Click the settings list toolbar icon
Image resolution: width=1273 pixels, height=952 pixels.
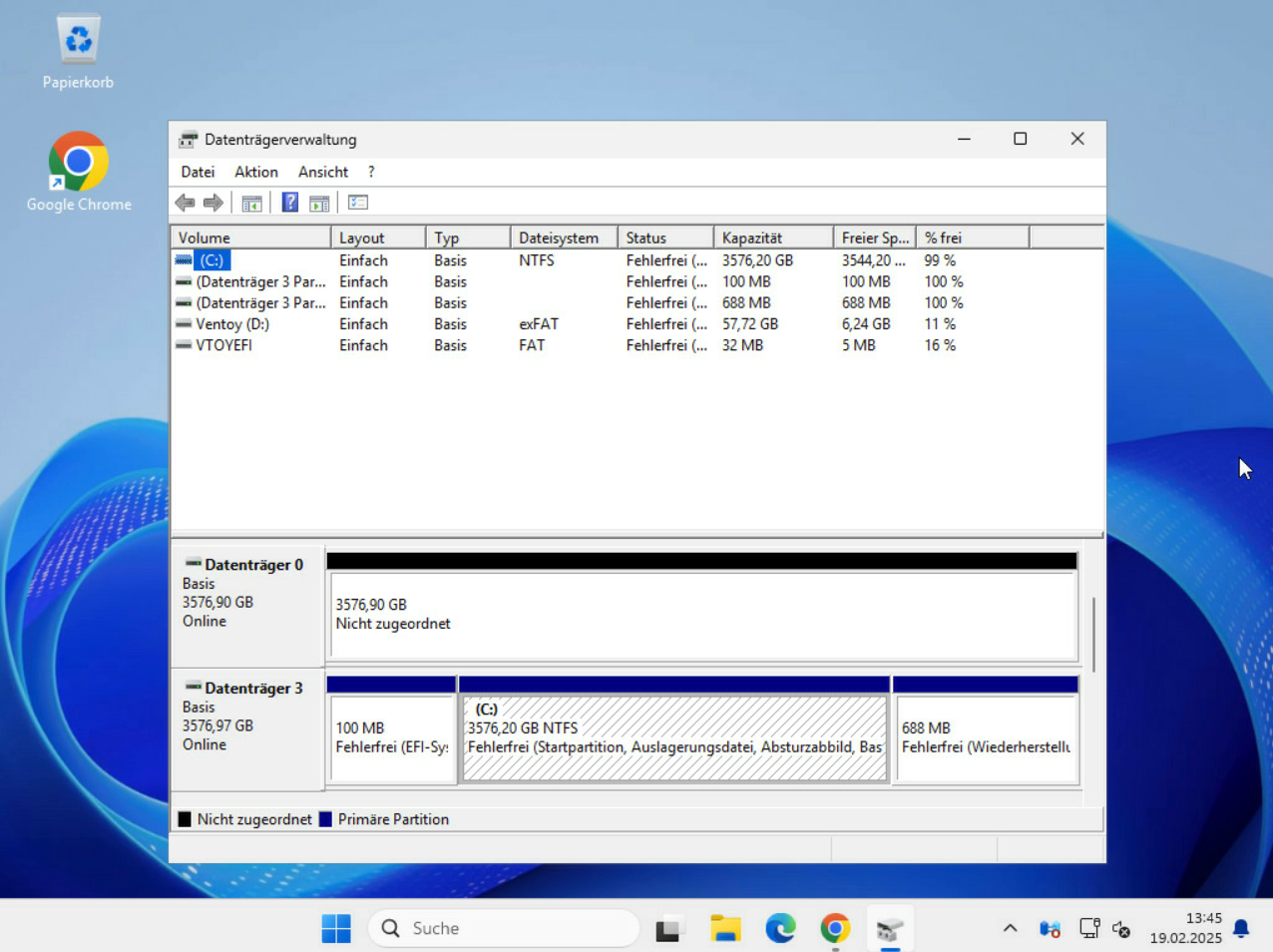pyautogui.click(x=358, y=203)
